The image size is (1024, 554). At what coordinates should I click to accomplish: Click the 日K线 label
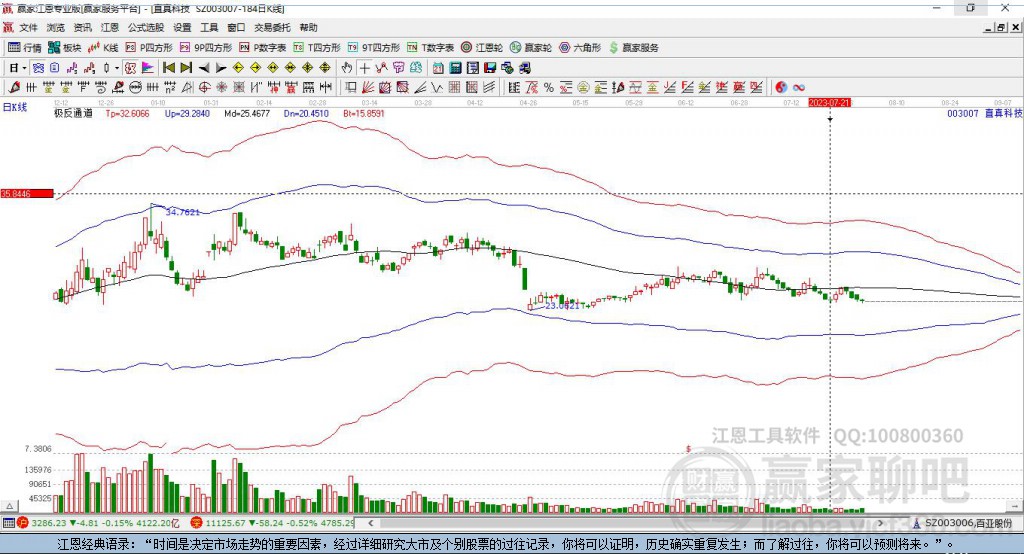click(15, 107)
